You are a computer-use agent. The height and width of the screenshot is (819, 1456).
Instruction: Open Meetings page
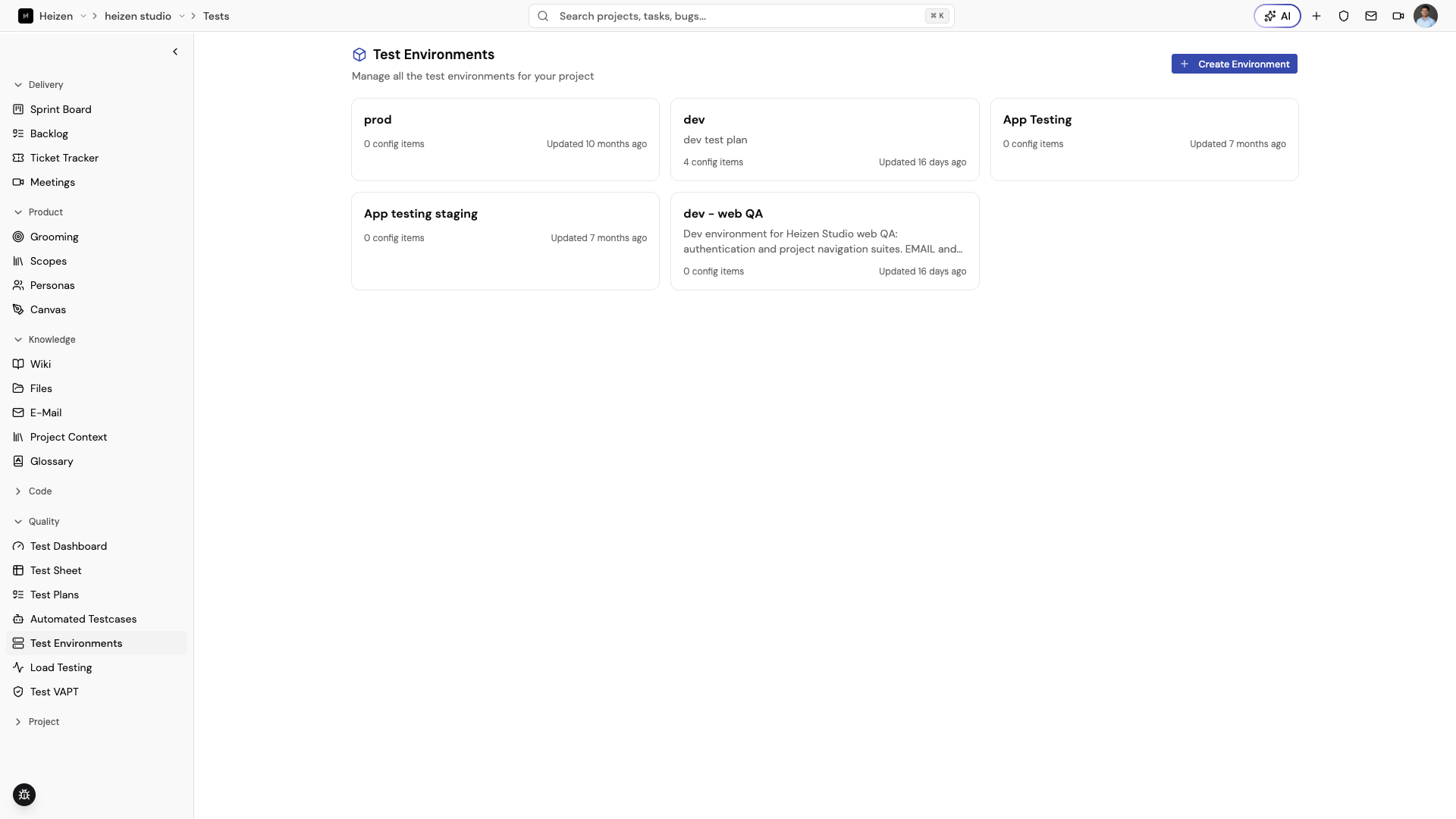click(96, 182)
